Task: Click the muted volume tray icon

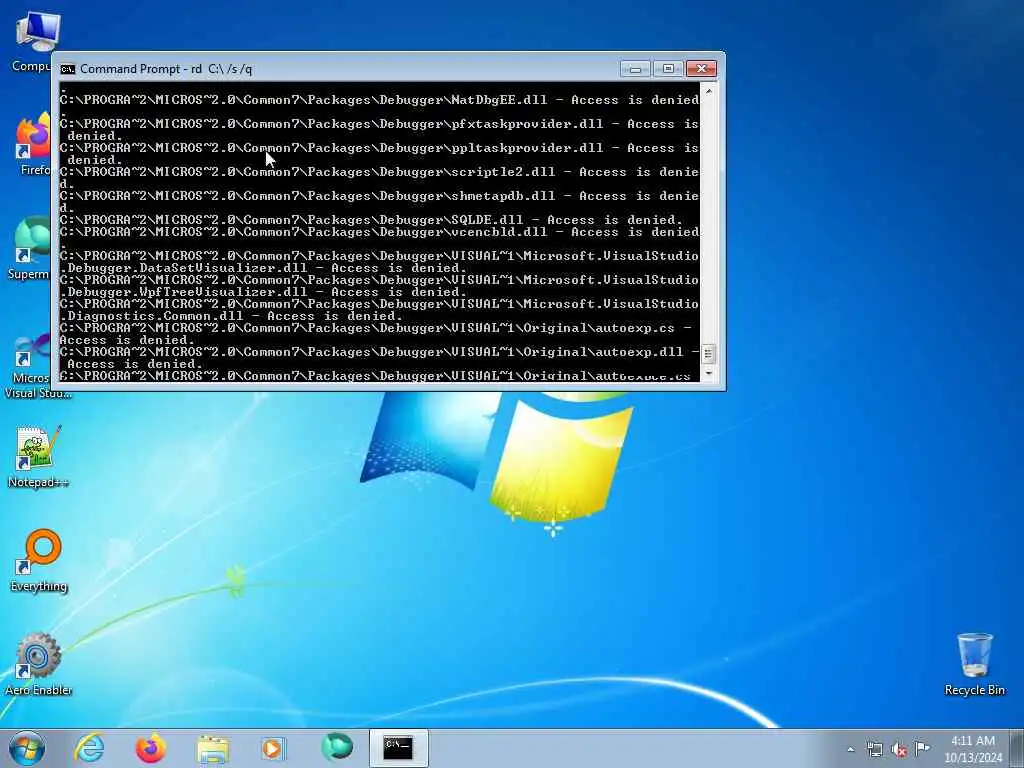Action: point(899,749)
